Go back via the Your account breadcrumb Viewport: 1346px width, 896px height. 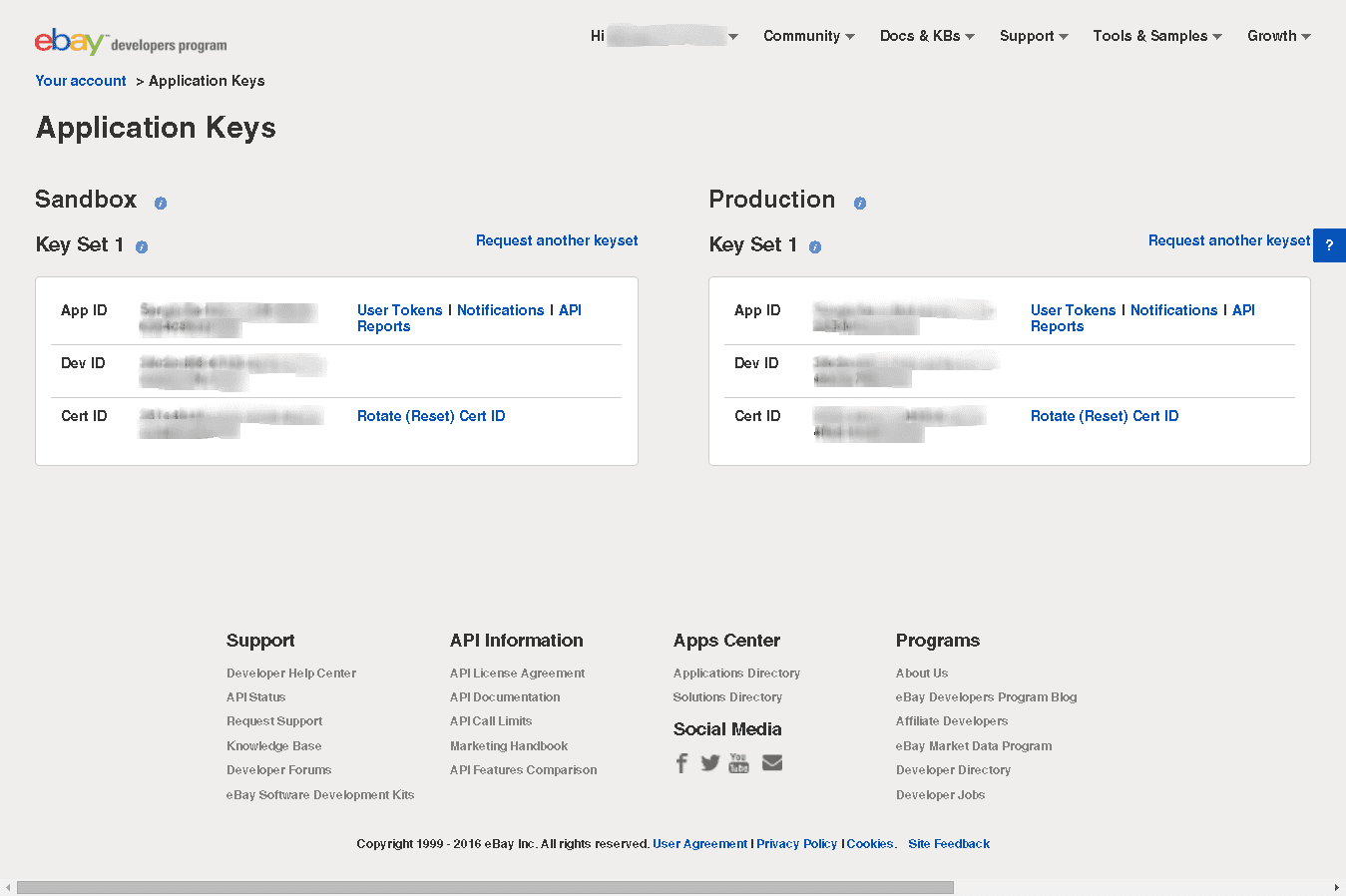tap(80, 81)
